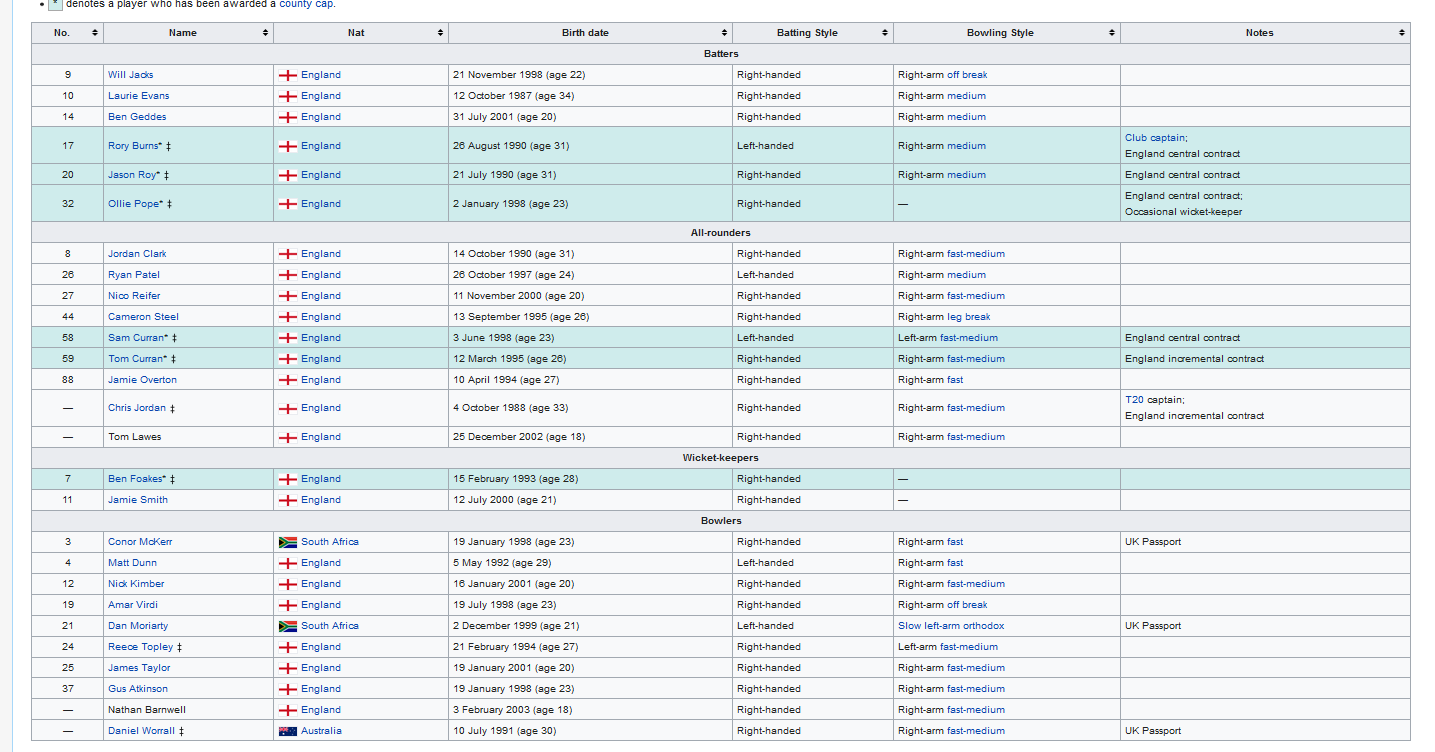Image resolution: width=1435 pixels, height=752 pixels.
Task: Open the Ben Foakes player link
Action: point(134,479)
